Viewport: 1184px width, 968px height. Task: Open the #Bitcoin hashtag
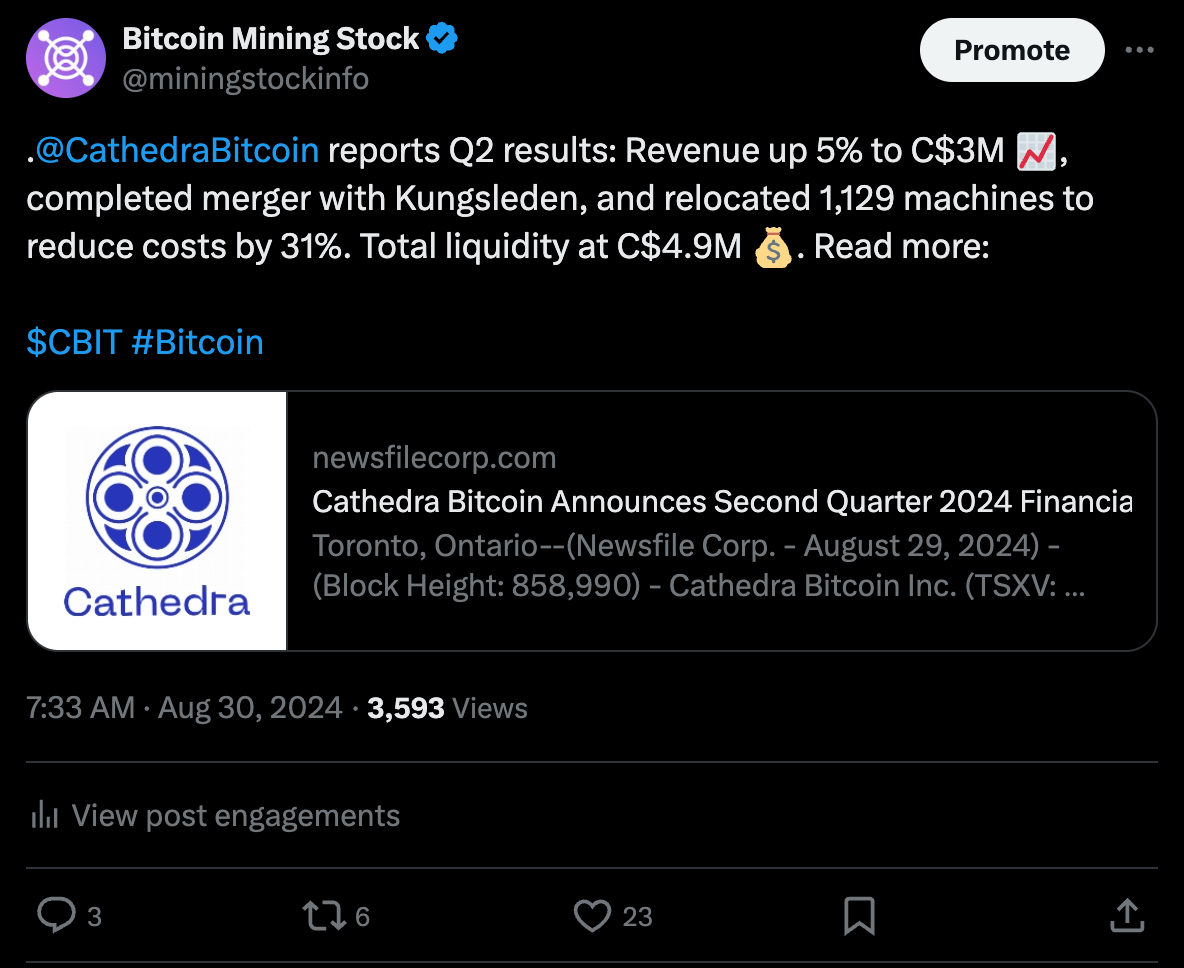[197, 342]
